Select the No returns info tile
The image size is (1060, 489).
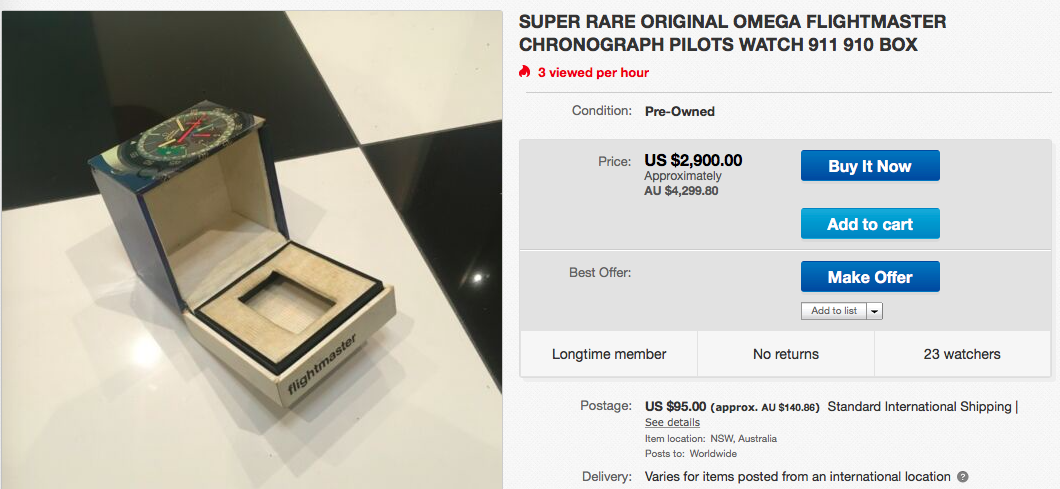(x=786, y=354)
